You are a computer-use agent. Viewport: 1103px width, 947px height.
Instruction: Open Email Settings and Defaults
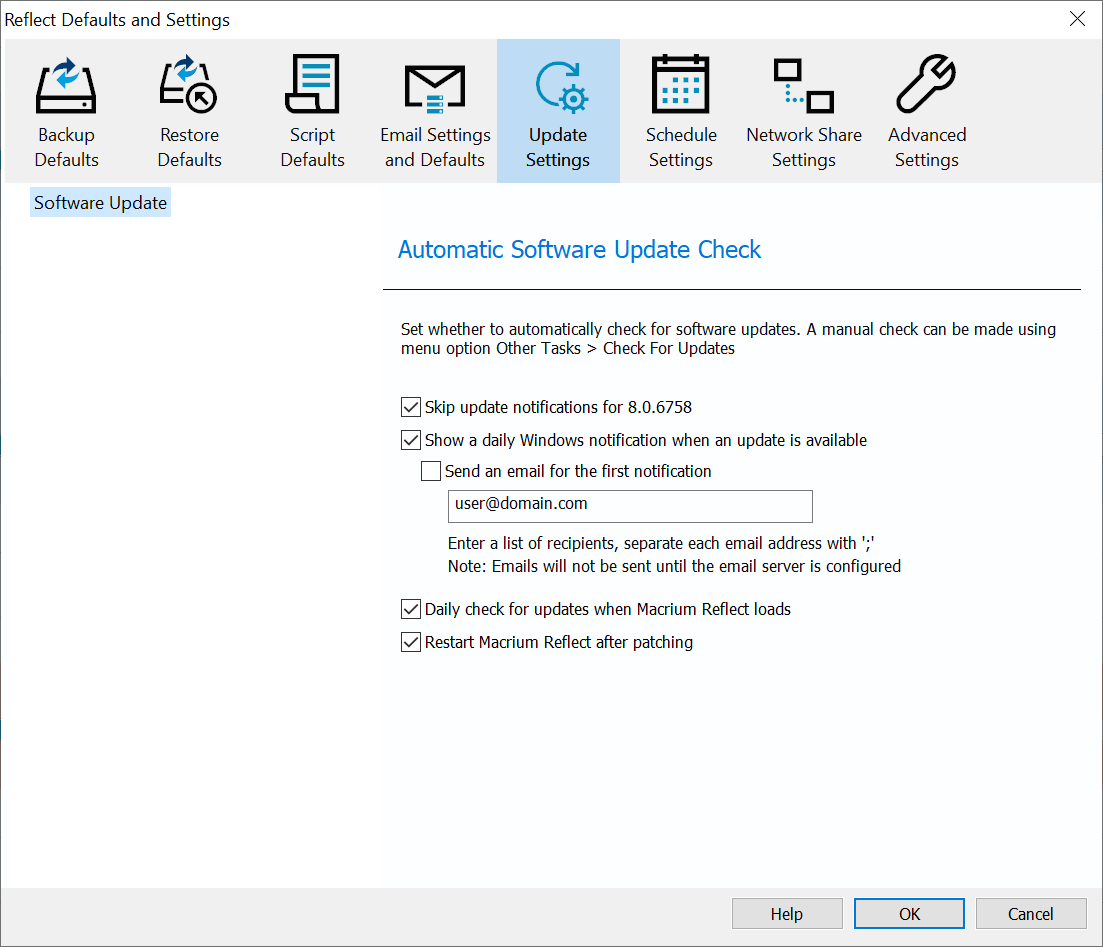(435, 110)
